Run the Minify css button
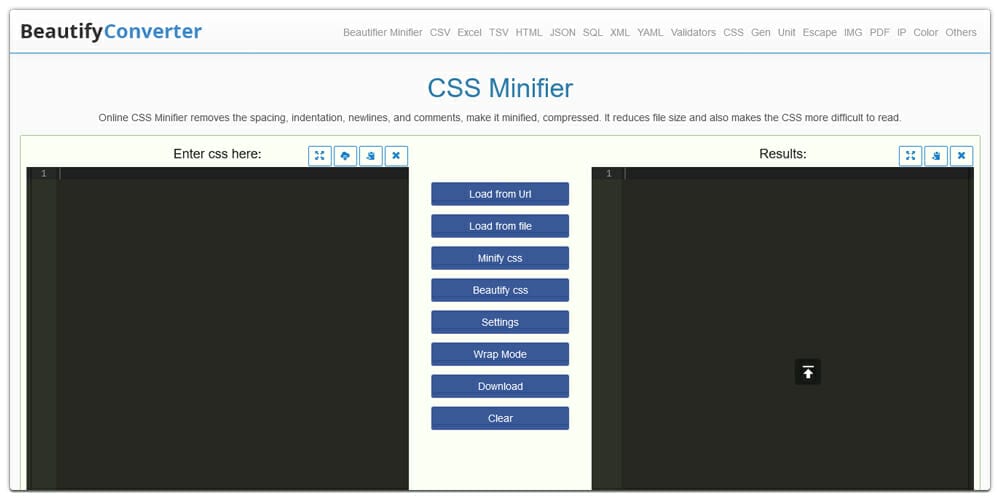The image size is (1000, 500). pos(500,258)
